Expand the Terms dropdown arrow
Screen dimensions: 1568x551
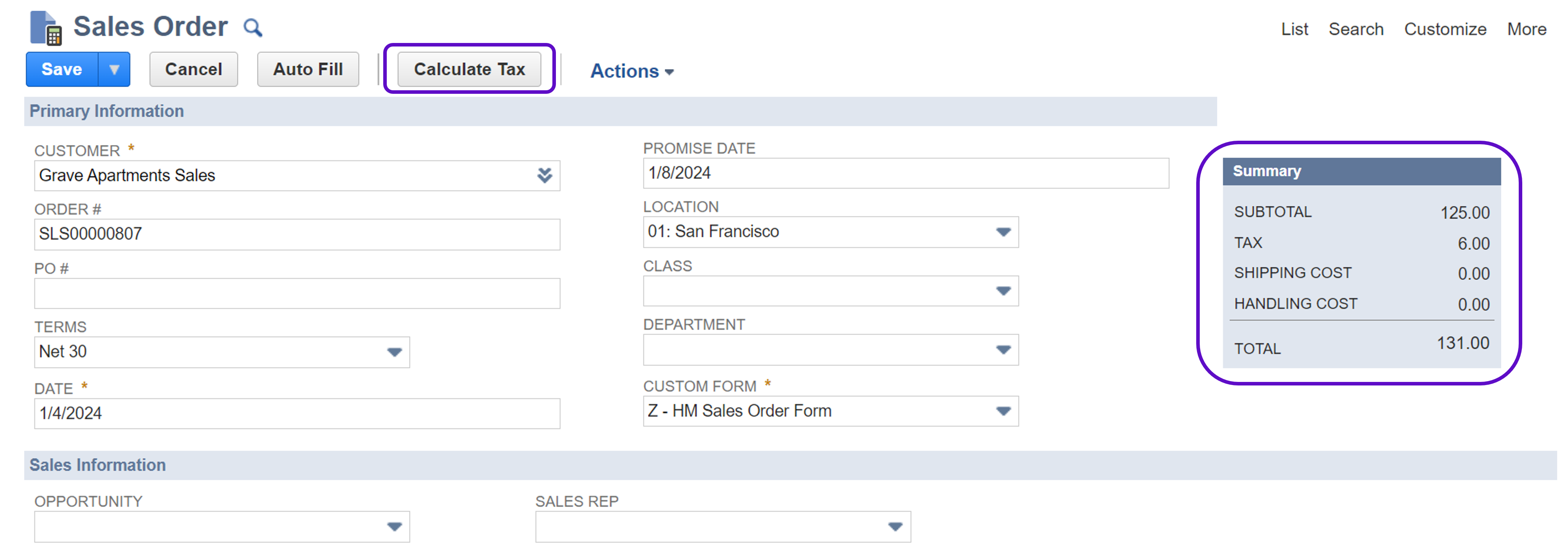click(394, 352)
